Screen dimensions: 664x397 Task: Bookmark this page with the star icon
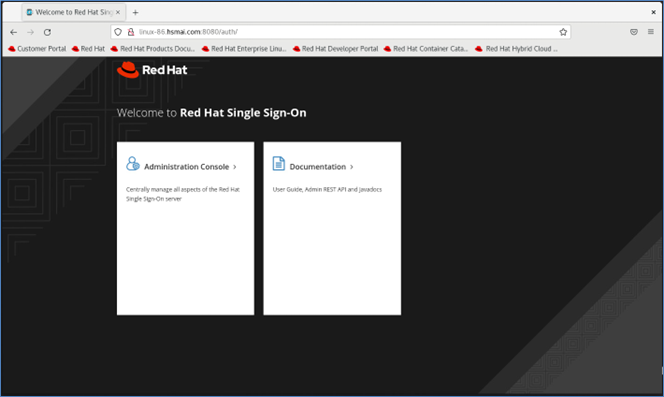563,32
